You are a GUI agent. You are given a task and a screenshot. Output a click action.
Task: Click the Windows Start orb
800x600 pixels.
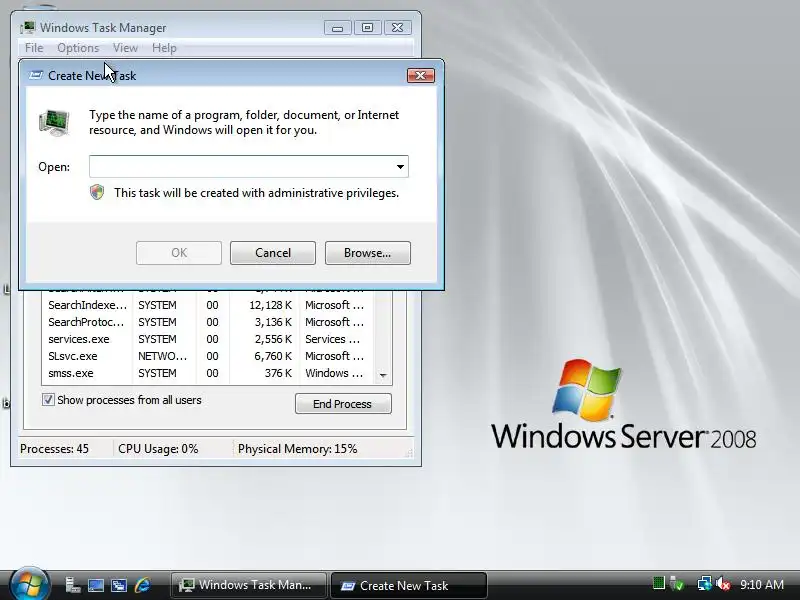tap(30, 584)
